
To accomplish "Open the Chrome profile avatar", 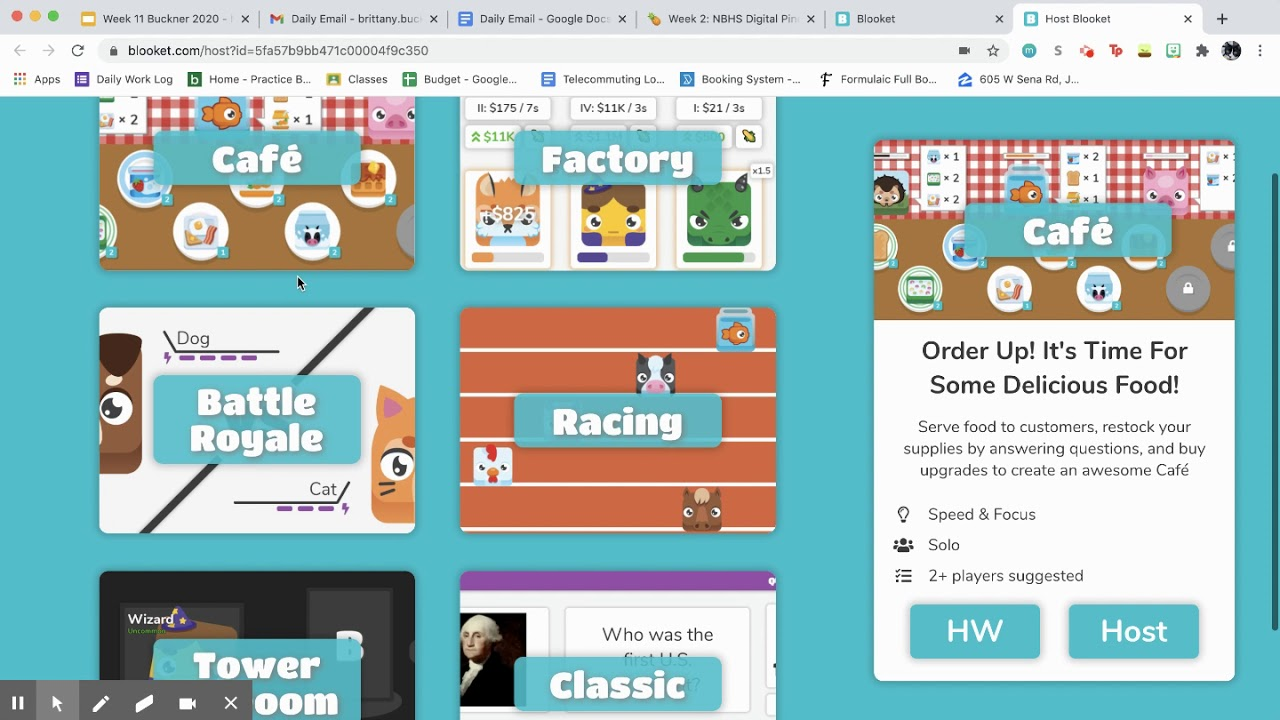I will [1231, 50].
